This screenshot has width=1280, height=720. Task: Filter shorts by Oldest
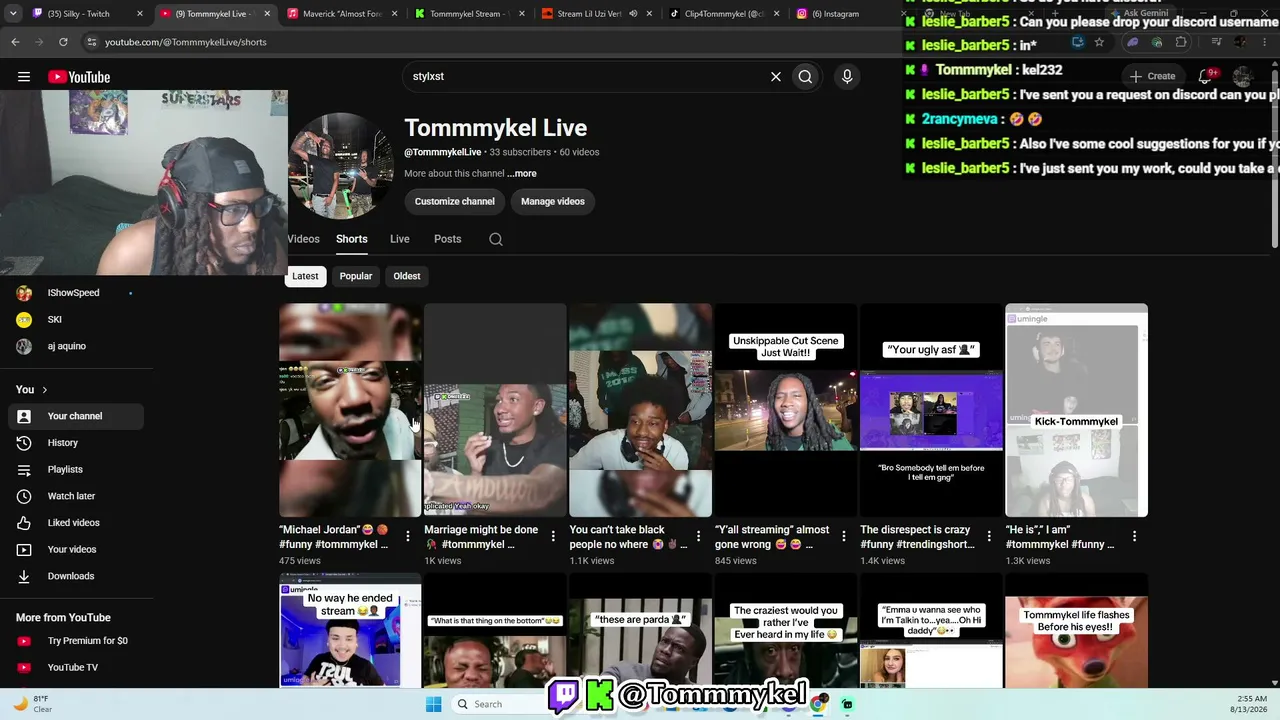click(407, 276)
